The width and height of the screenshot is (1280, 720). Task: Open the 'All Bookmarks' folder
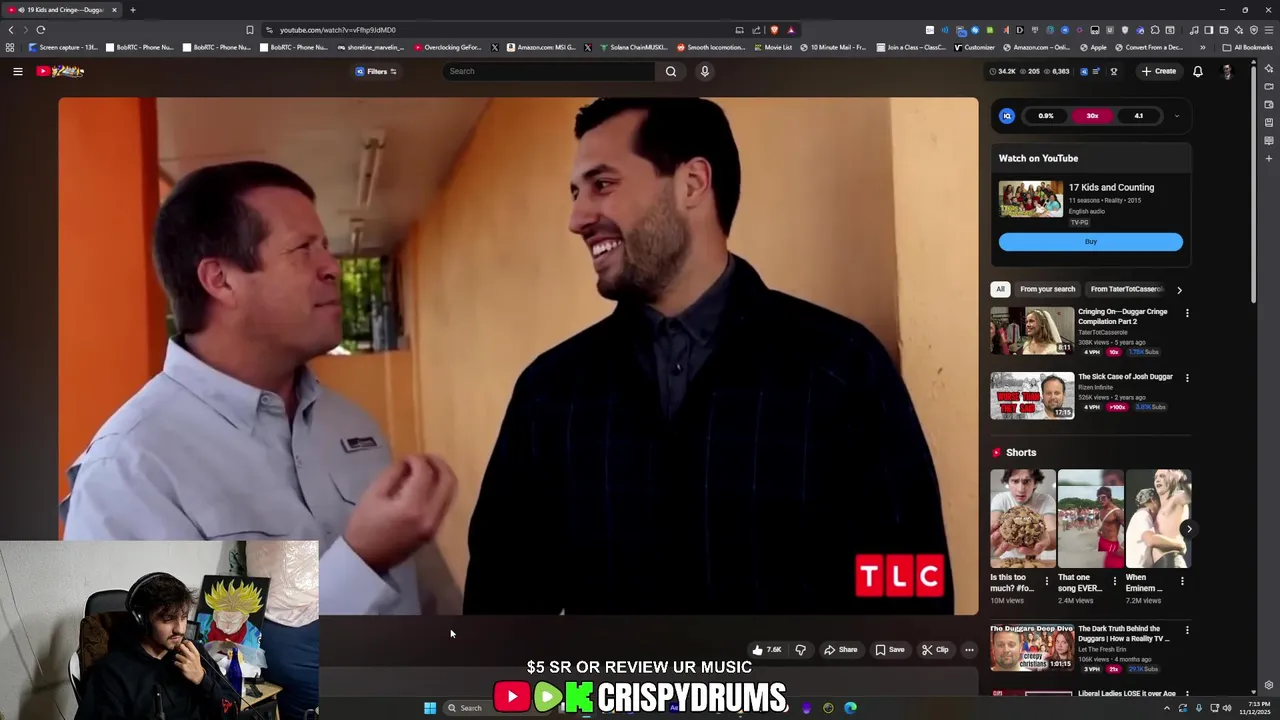tap(1248, 47)
